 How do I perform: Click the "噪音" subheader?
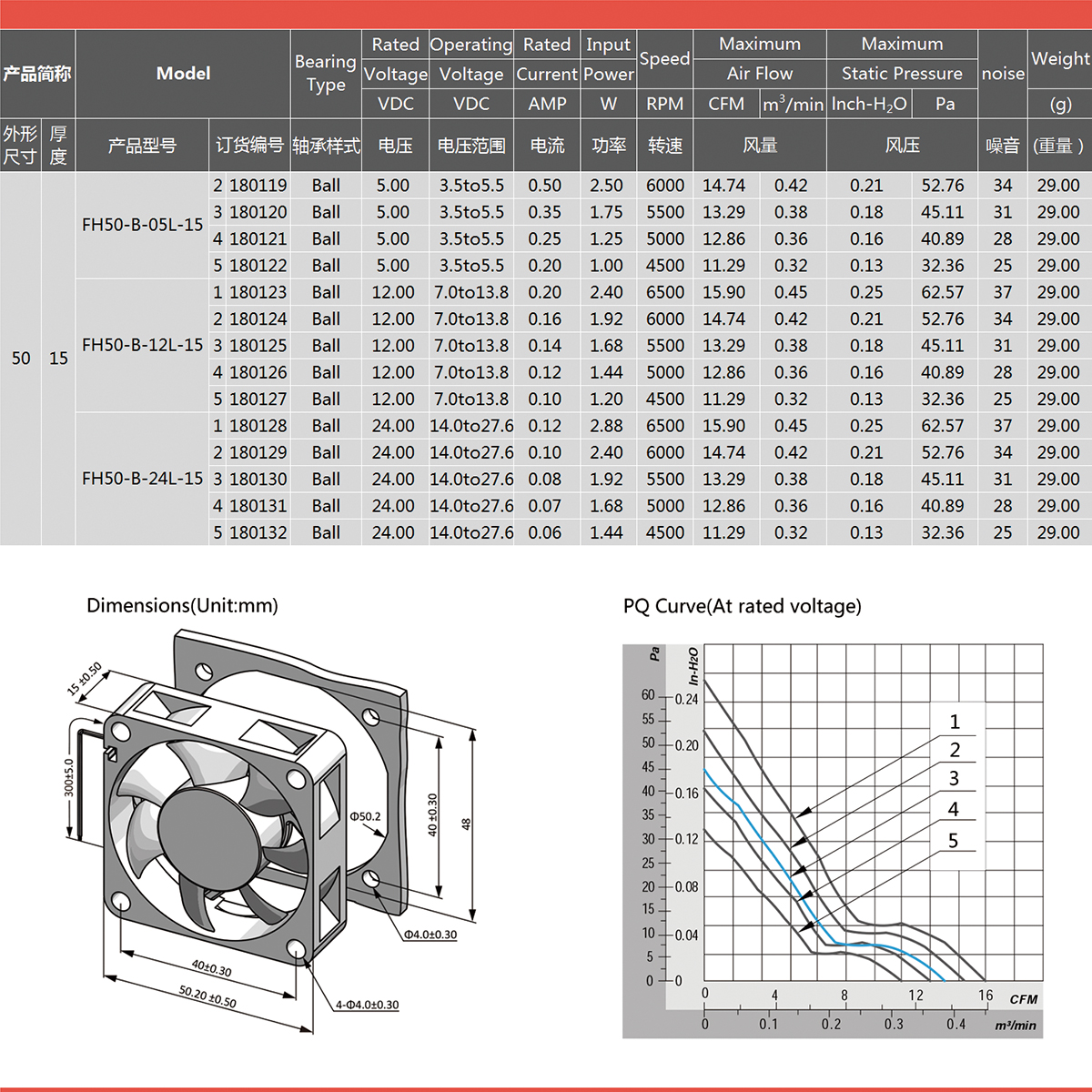point(1003,146)
